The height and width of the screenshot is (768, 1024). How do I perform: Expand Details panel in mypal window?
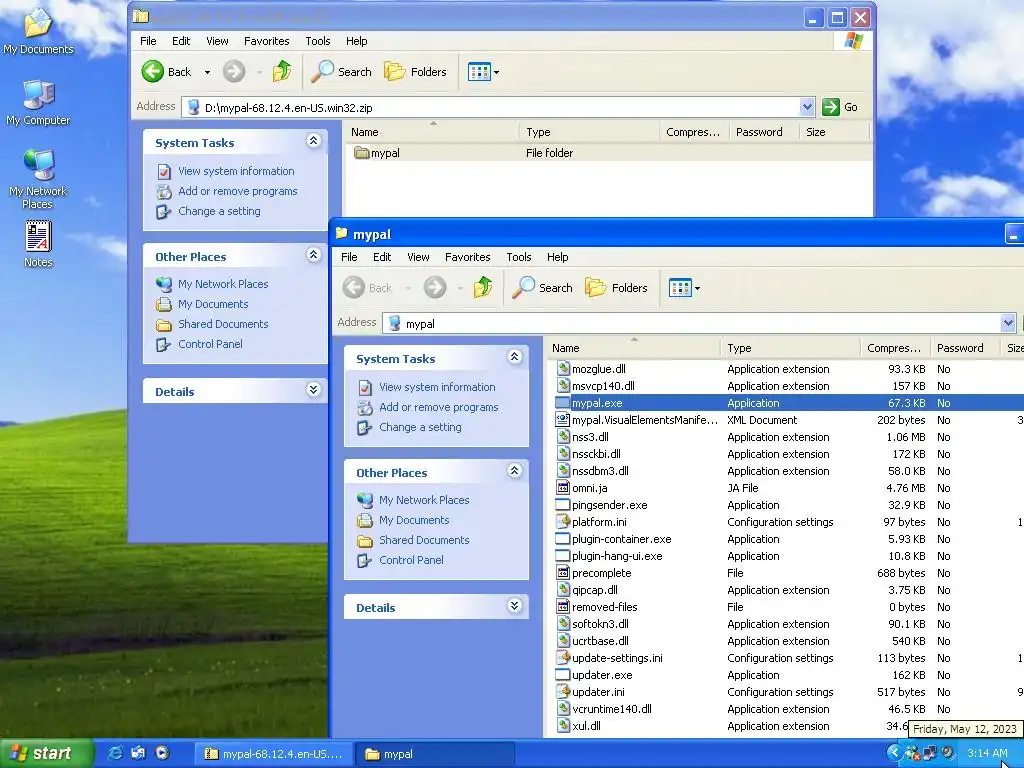515,605
